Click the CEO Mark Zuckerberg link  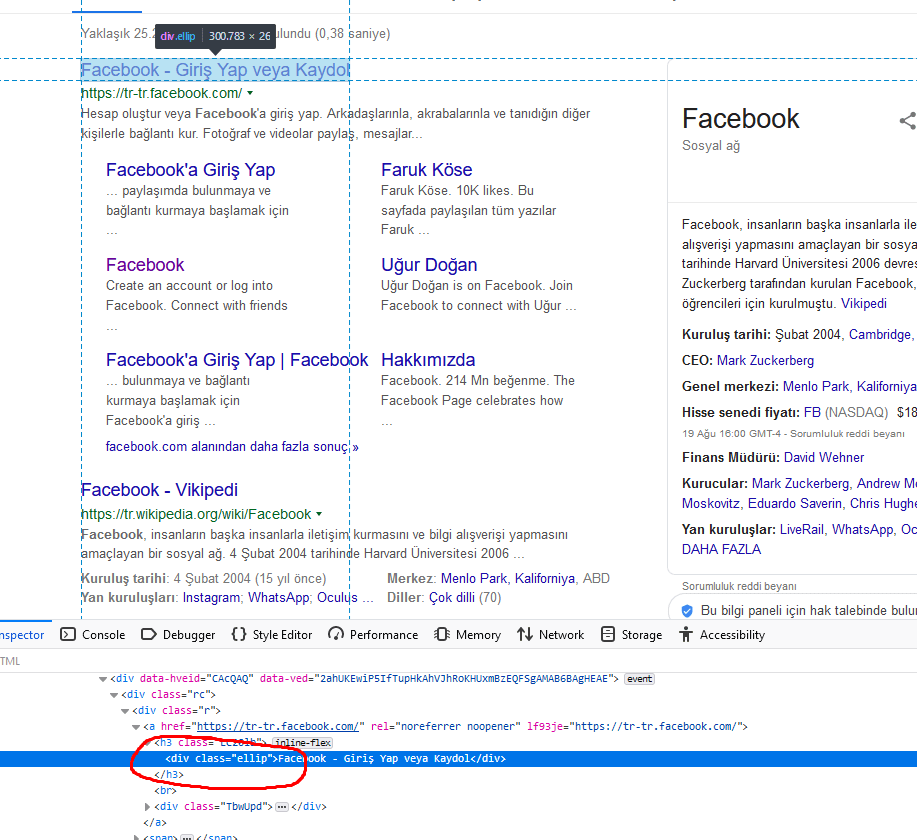point(766,360)
